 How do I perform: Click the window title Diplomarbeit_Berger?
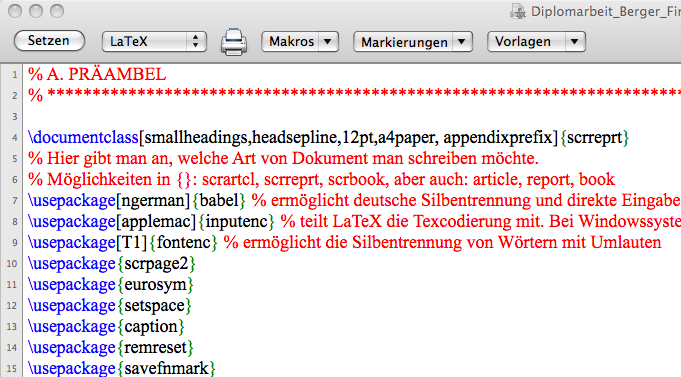coord(605,11)
